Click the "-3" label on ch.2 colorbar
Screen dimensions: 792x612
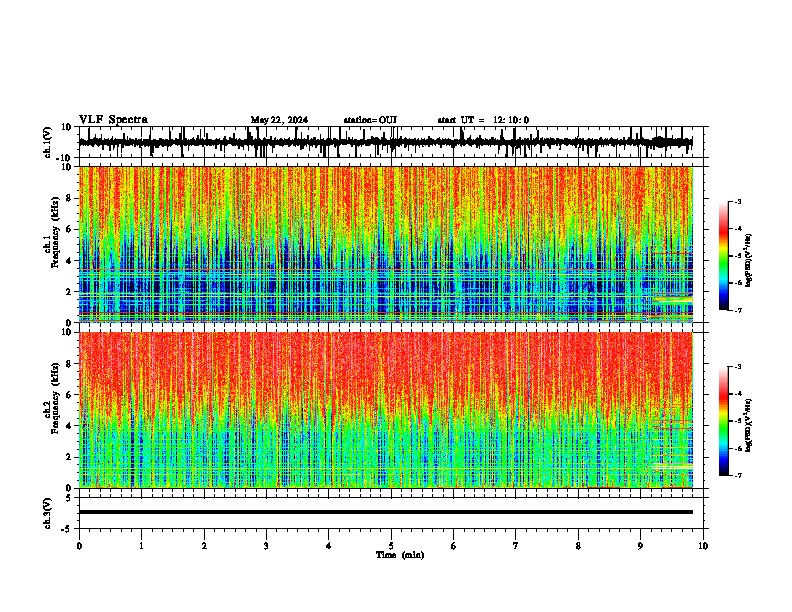(x=738, y=367)
